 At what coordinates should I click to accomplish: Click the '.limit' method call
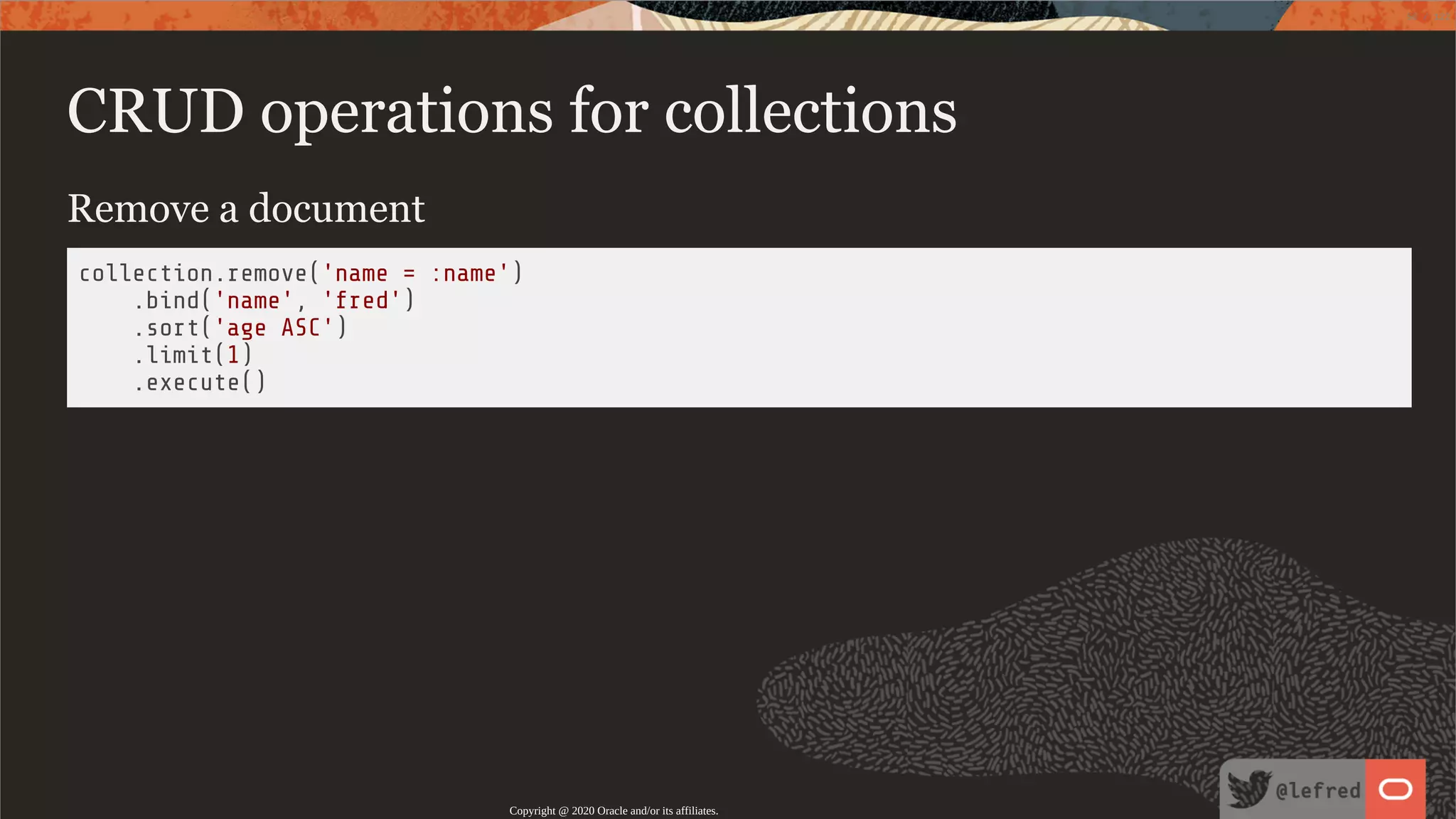174,355
